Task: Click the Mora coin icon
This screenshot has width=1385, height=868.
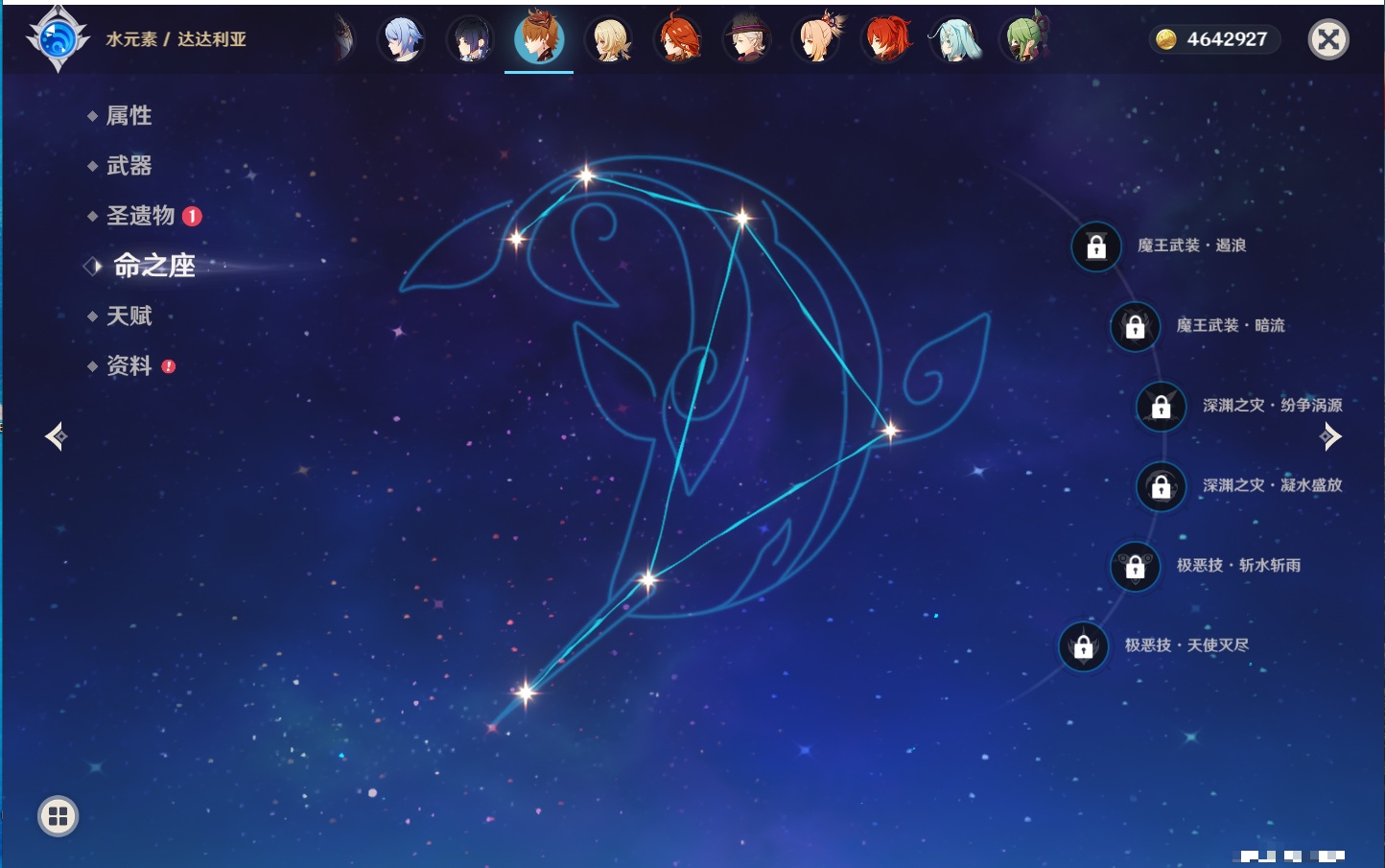Action: click(x=1165, y=39)
